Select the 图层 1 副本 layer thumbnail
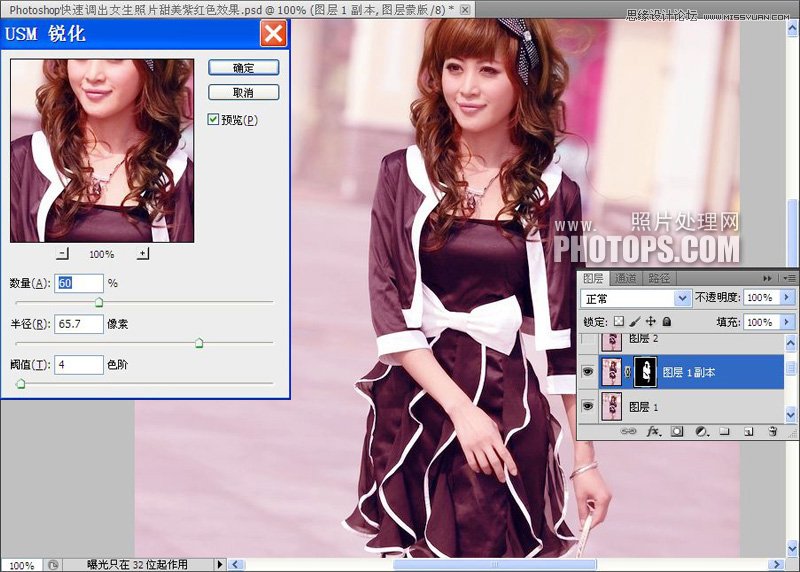The image size is (800, 572). (611, 372)
